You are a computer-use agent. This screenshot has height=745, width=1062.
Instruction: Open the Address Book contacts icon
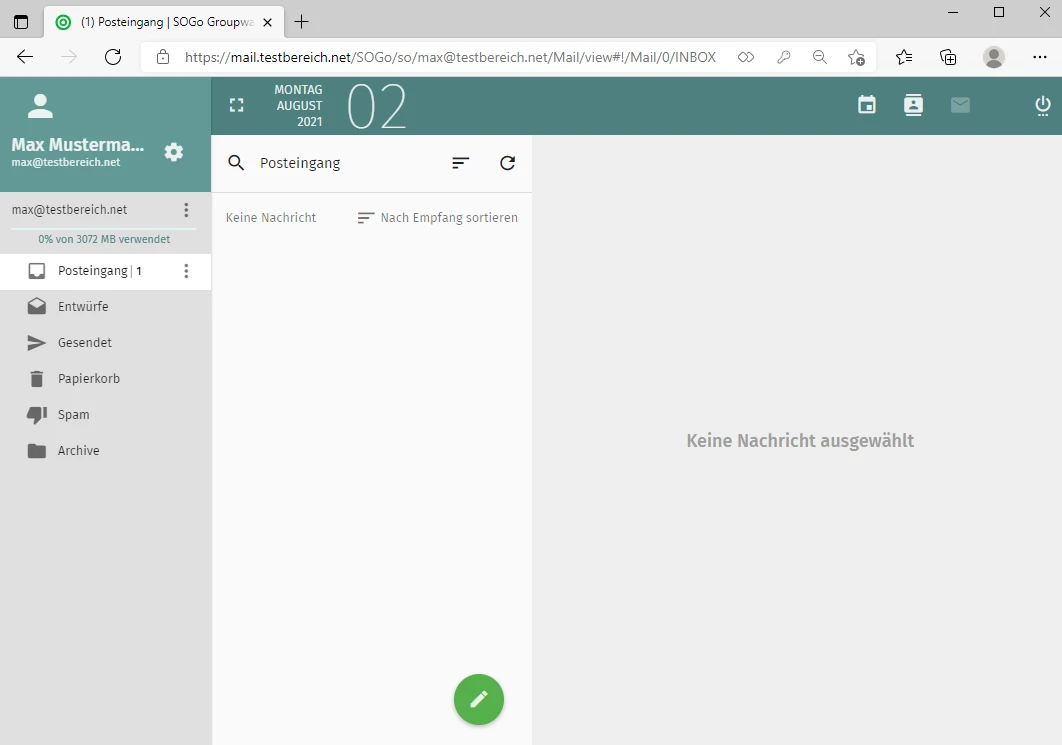(913, 105)
